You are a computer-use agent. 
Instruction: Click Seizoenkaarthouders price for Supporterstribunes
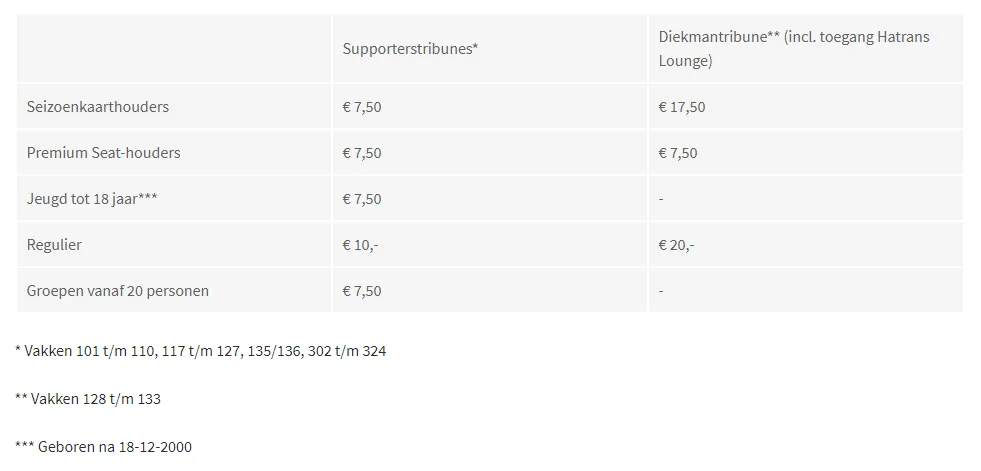(x=362, y=107)
